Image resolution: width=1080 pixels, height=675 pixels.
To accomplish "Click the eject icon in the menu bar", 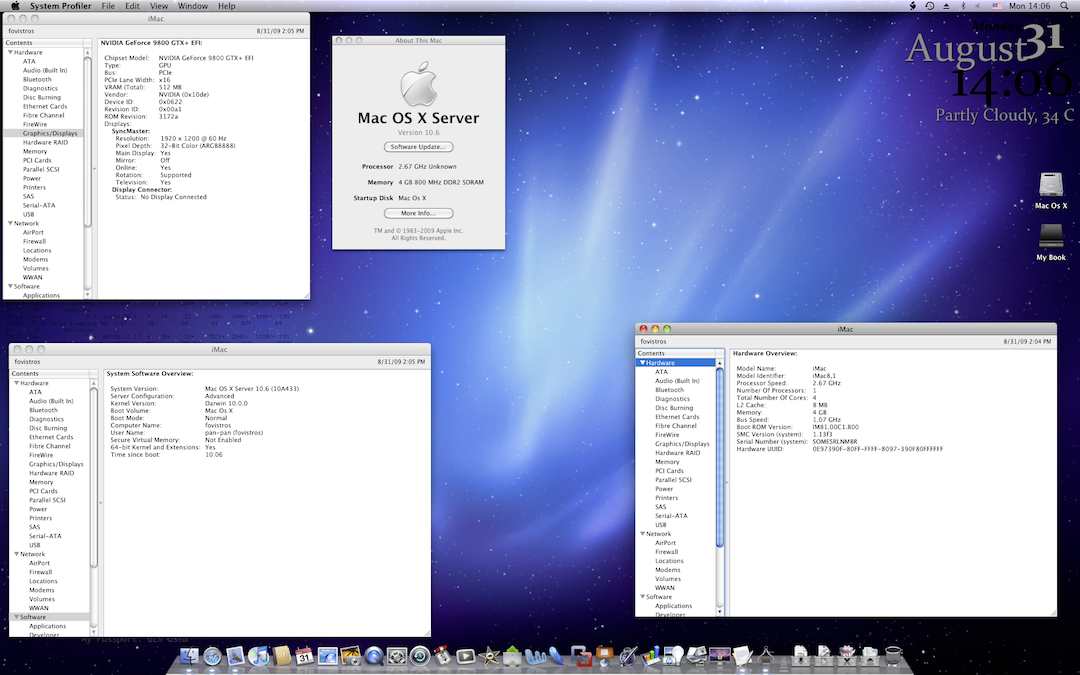I will coord(946,6).
